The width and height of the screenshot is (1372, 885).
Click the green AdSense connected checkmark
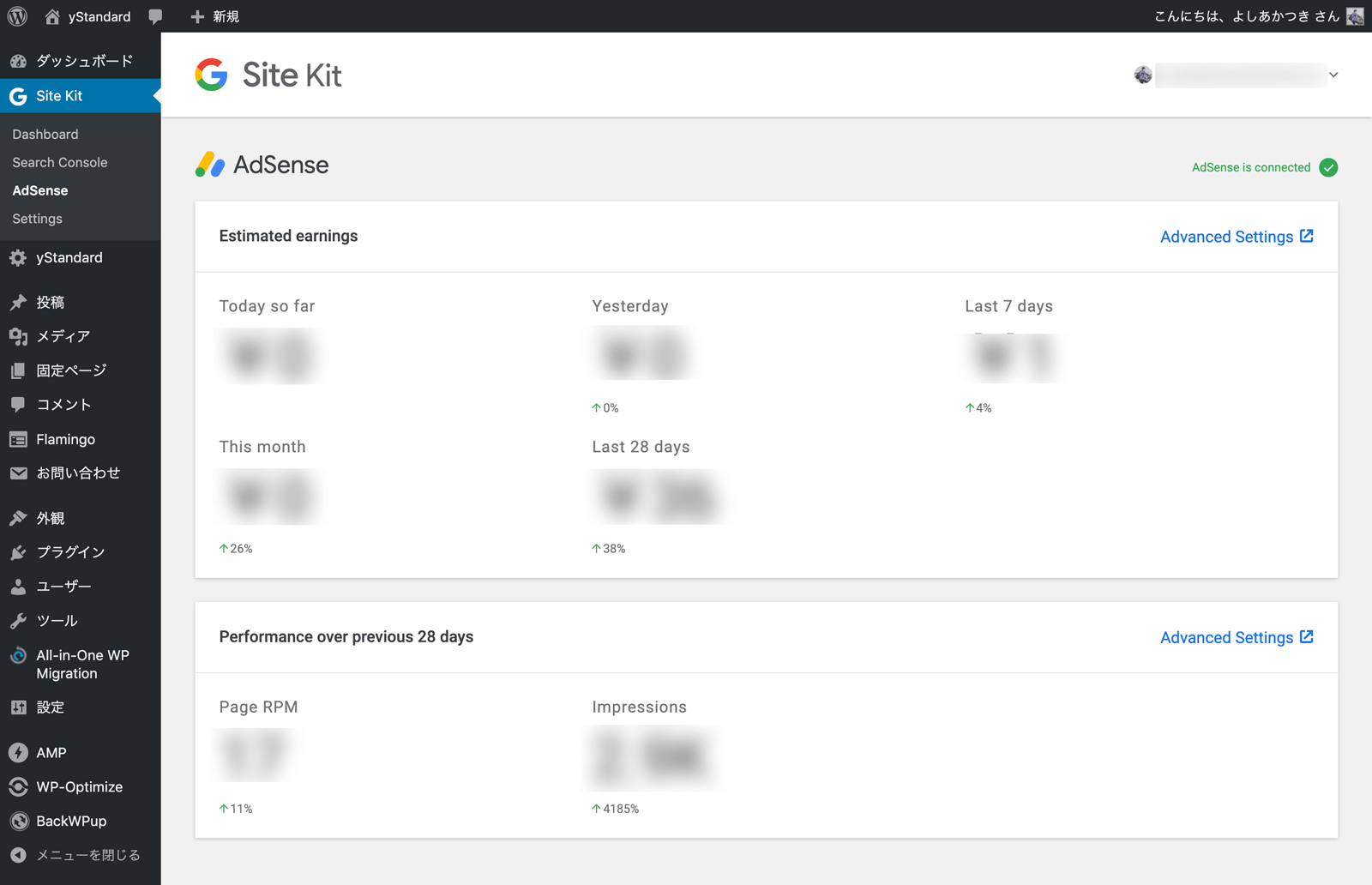pos(1328,167)
